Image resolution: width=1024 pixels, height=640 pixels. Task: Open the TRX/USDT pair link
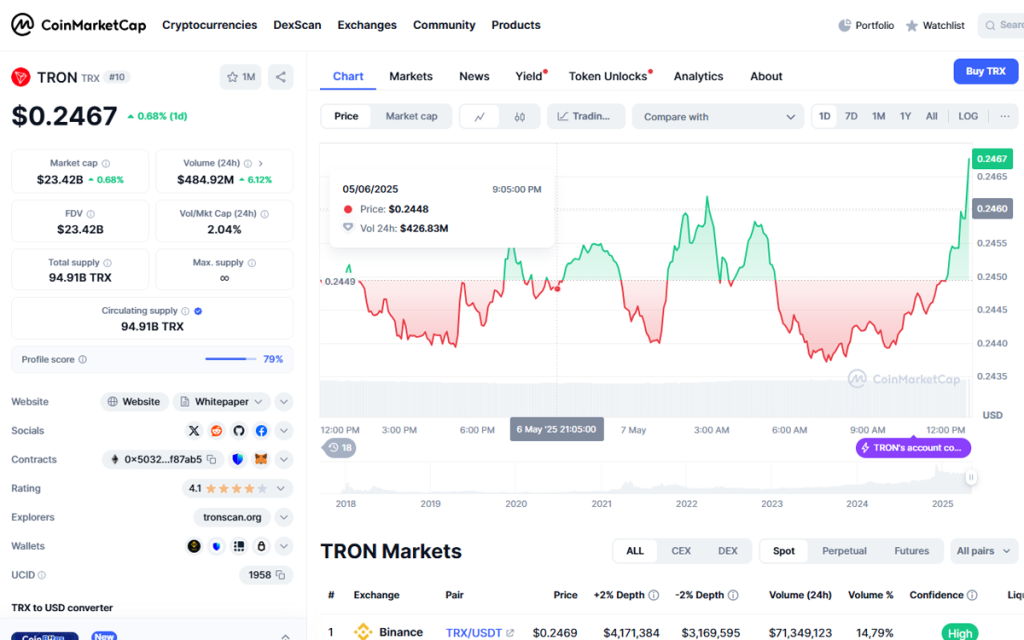pyautogui.click(x=479, y=633)
